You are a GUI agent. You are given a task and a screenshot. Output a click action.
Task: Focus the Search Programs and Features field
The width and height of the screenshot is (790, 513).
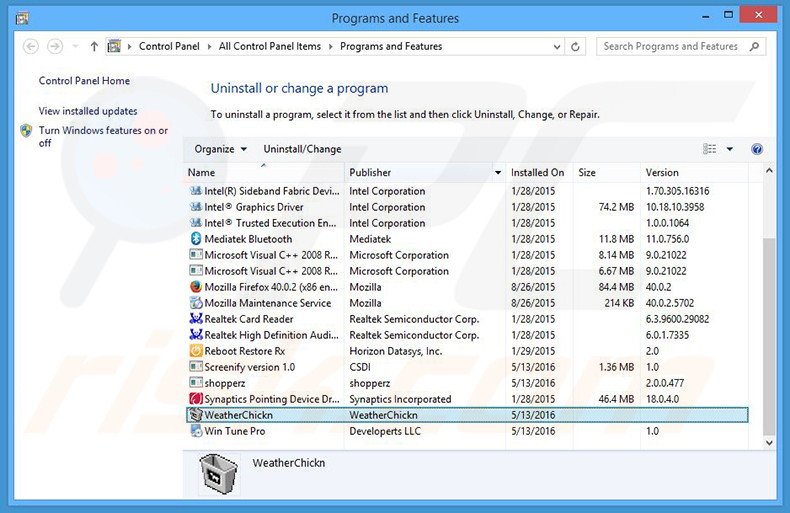[681, 46]
